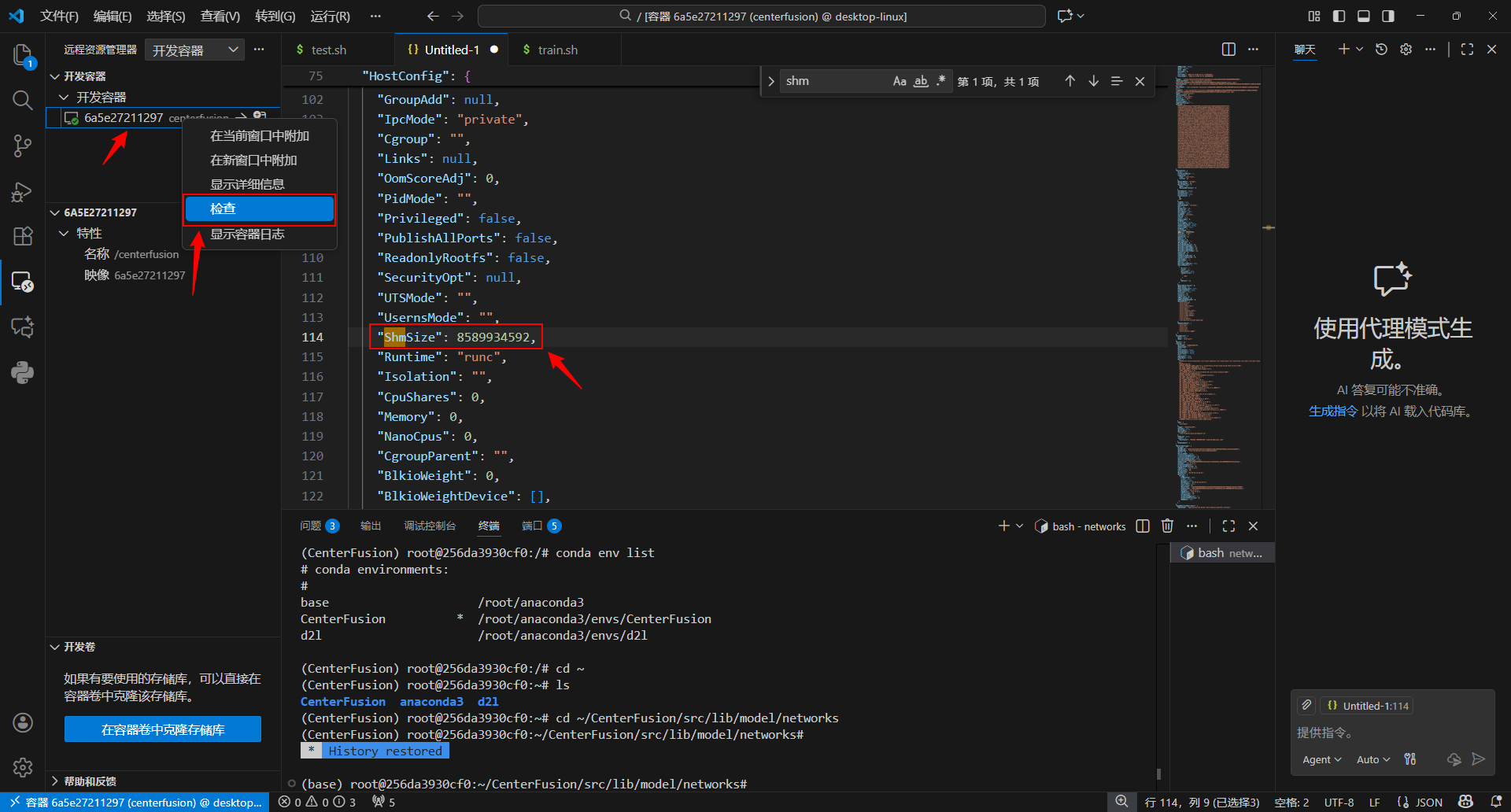The width and height of the screenshot is (1511, 812).
Task: Maximize the bottom panel size
Action: pyautogui.click(x=1228, y=526)
